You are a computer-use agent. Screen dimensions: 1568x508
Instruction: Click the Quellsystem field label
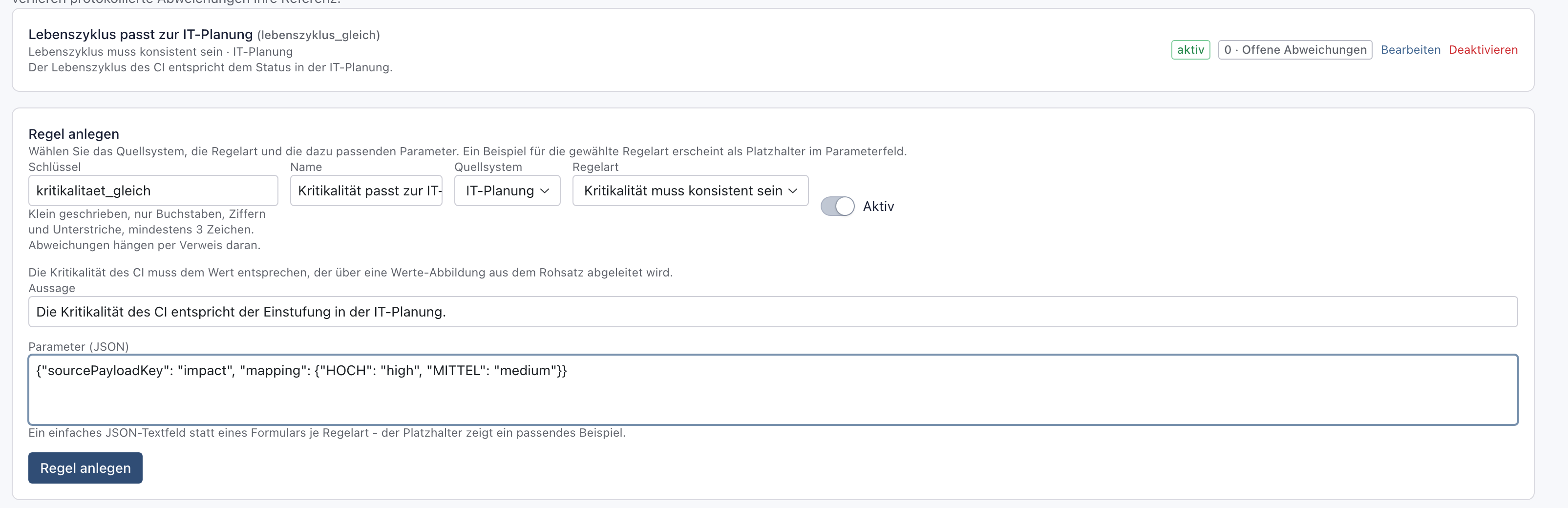point(488,167)
